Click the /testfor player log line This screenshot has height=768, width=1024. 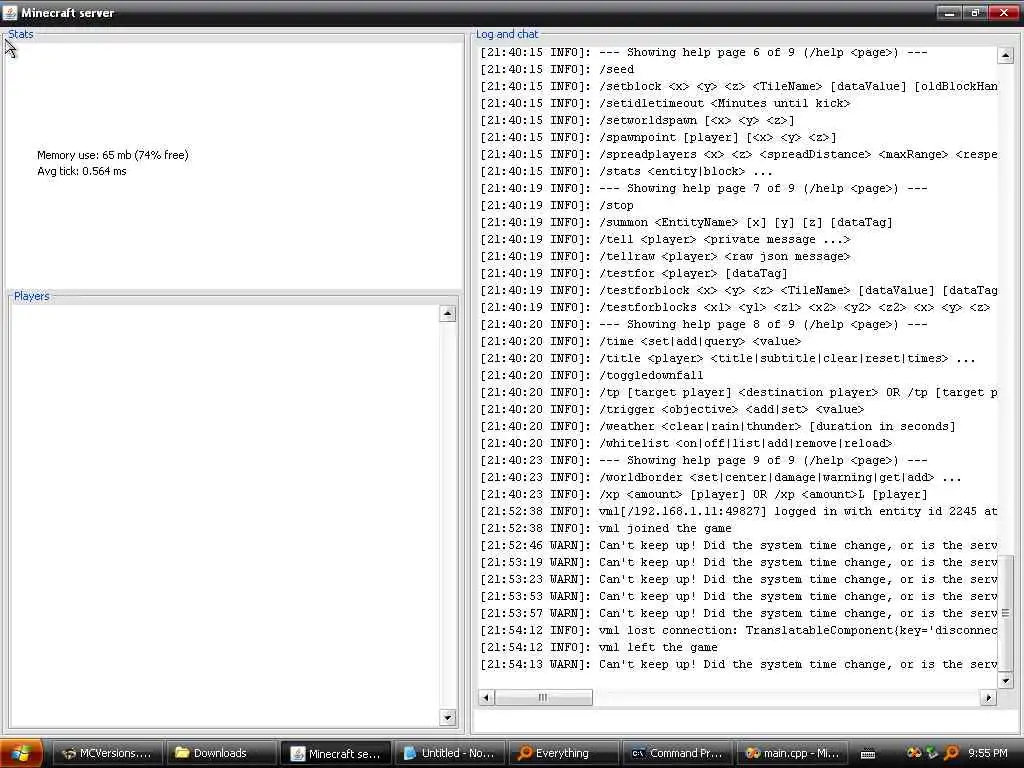coord(634,273)
